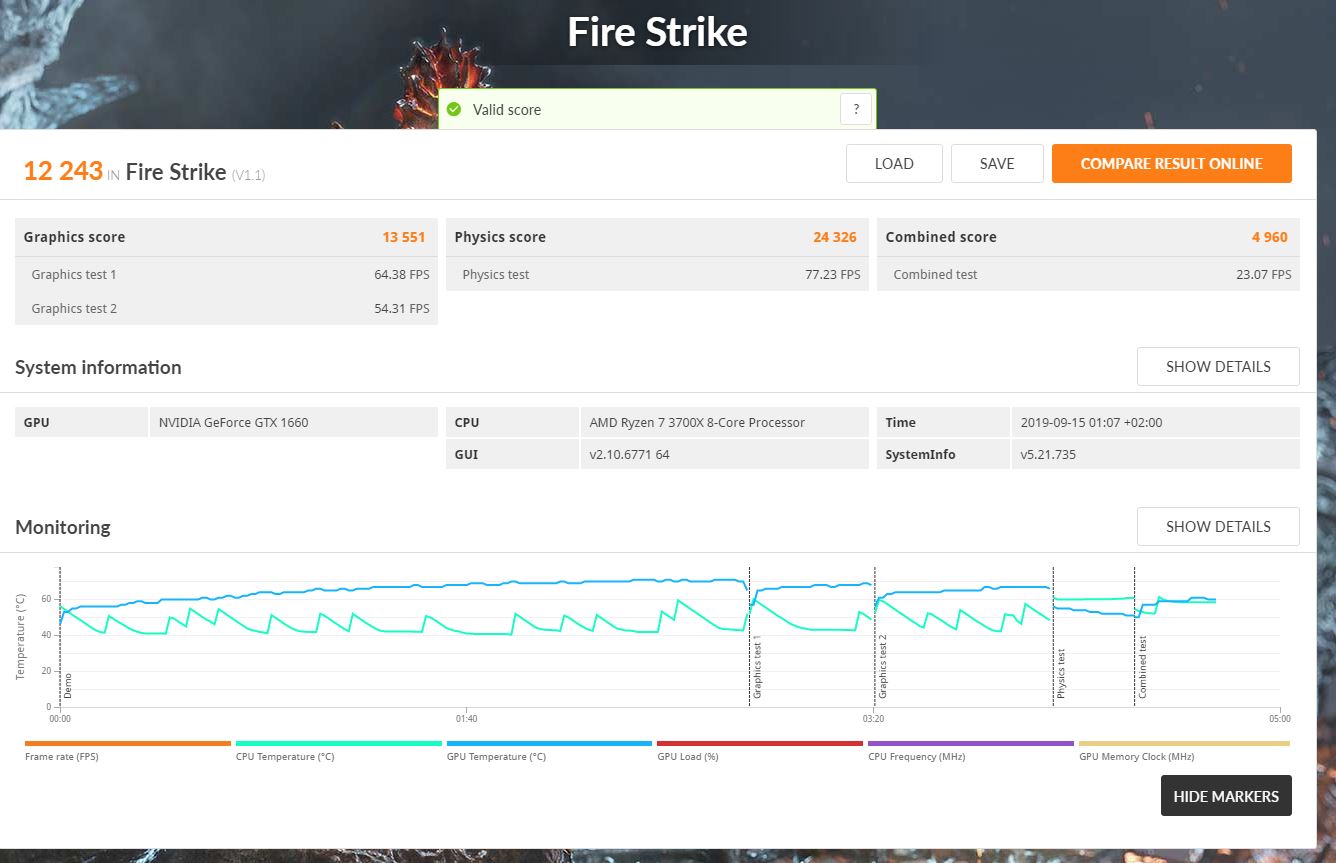The image size is (1336, 863).
Task: Select the Graphics test 2 result 54.31 FPS
Action: coord(402,308)
